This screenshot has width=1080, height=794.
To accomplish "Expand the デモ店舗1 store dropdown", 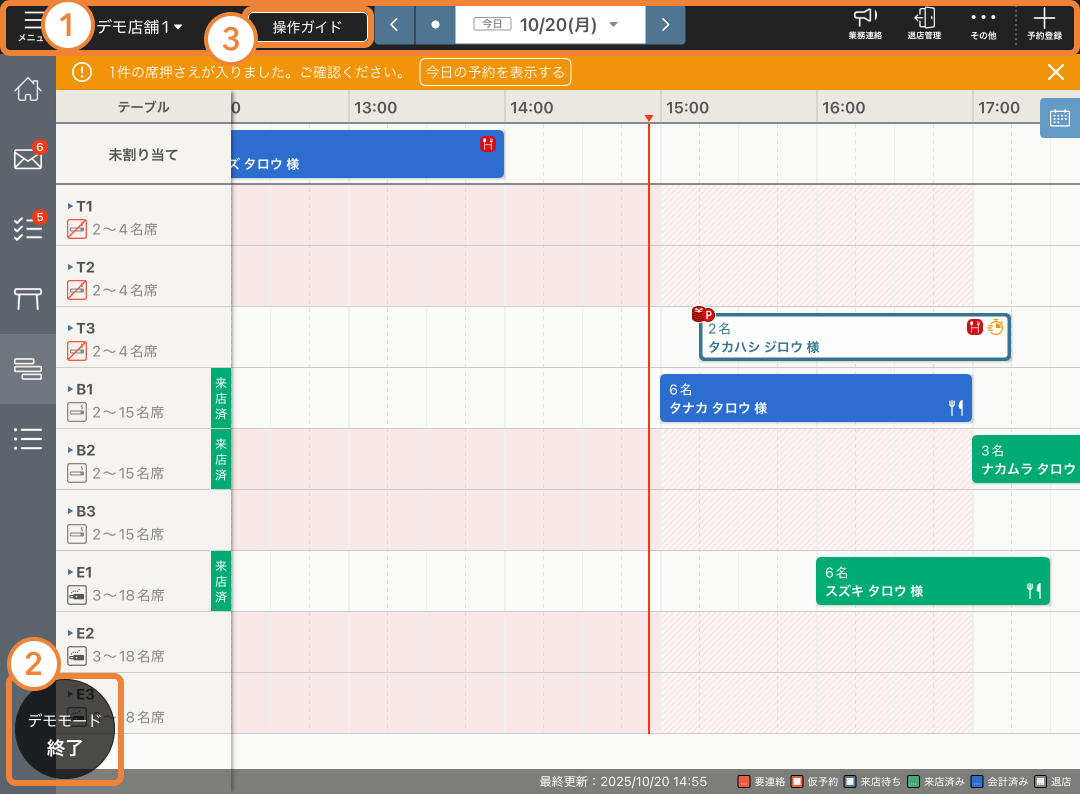I will 140,27.
